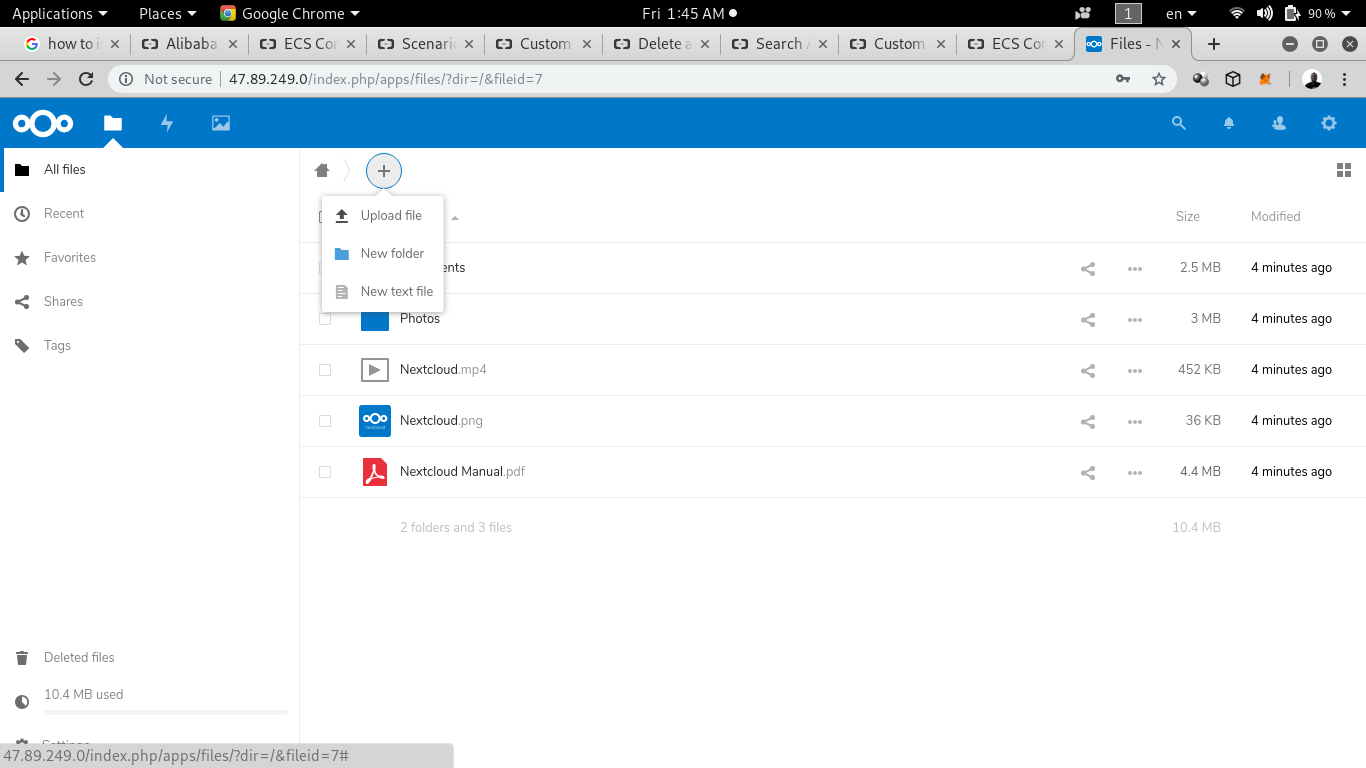
Task: Open the search magnifier in header
Action: [x=1179, y=123]
